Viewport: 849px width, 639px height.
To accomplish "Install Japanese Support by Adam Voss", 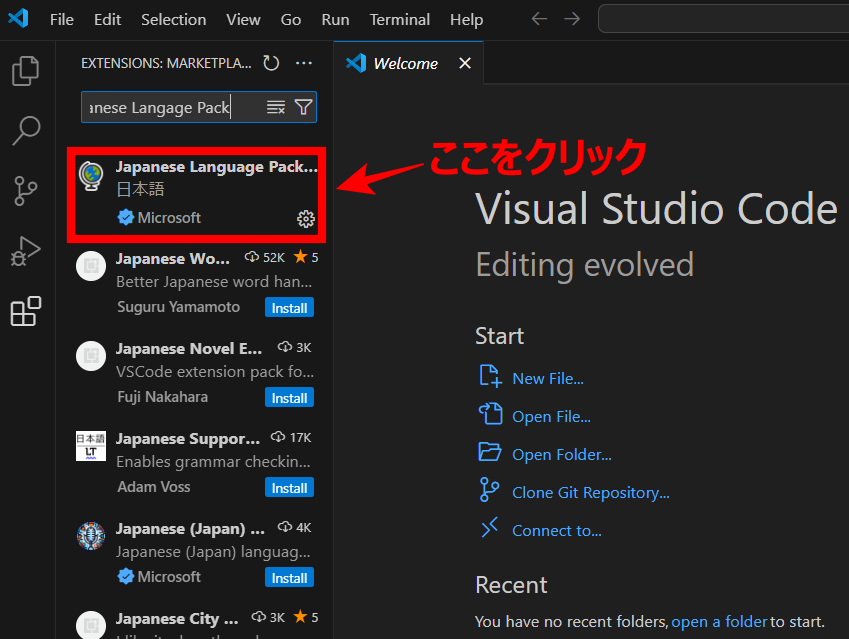I will click(x=289, y=487).
